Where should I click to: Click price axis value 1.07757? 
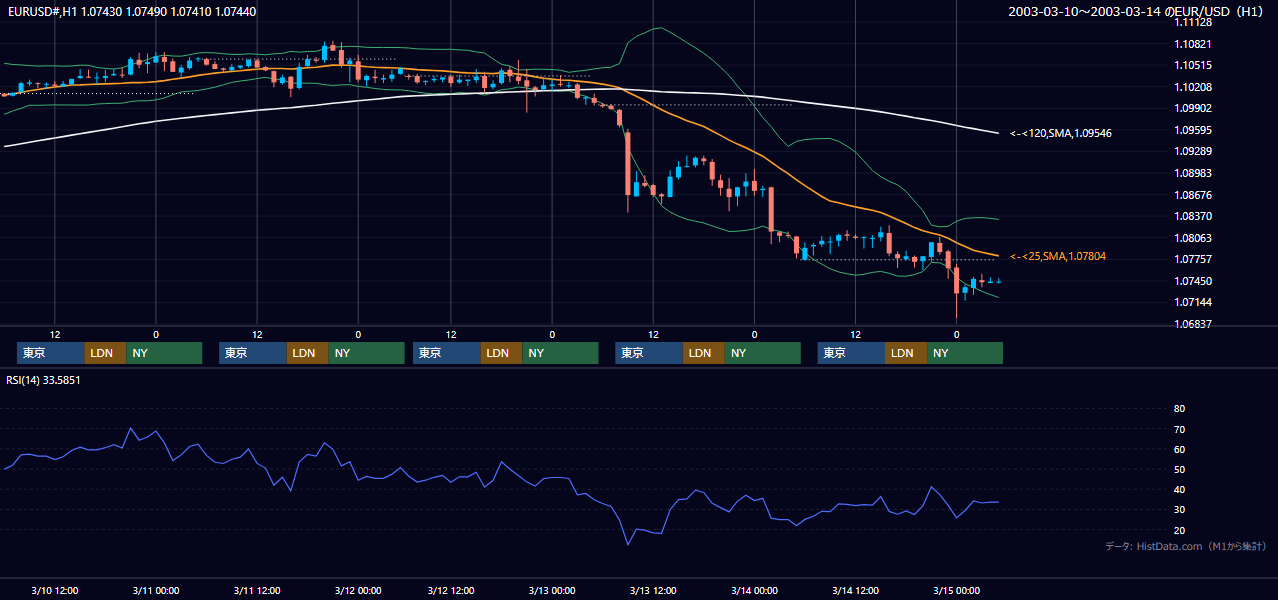(x=1193, y=259)
